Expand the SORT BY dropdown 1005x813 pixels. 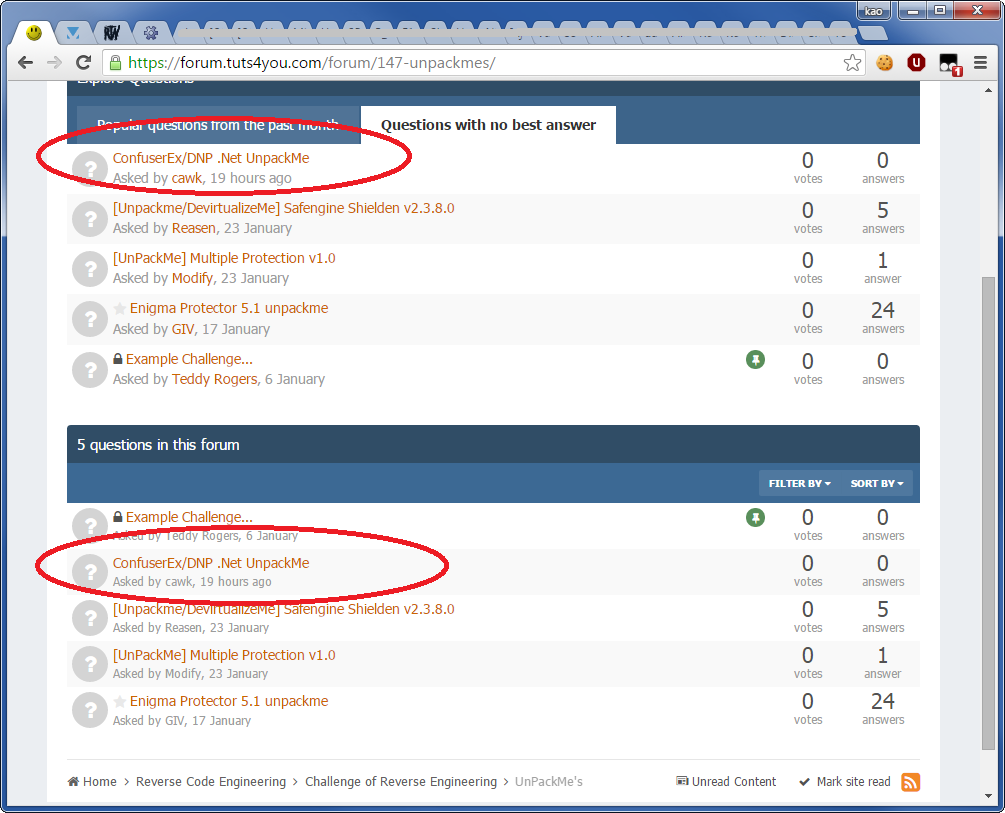click(x=876, y=484)
